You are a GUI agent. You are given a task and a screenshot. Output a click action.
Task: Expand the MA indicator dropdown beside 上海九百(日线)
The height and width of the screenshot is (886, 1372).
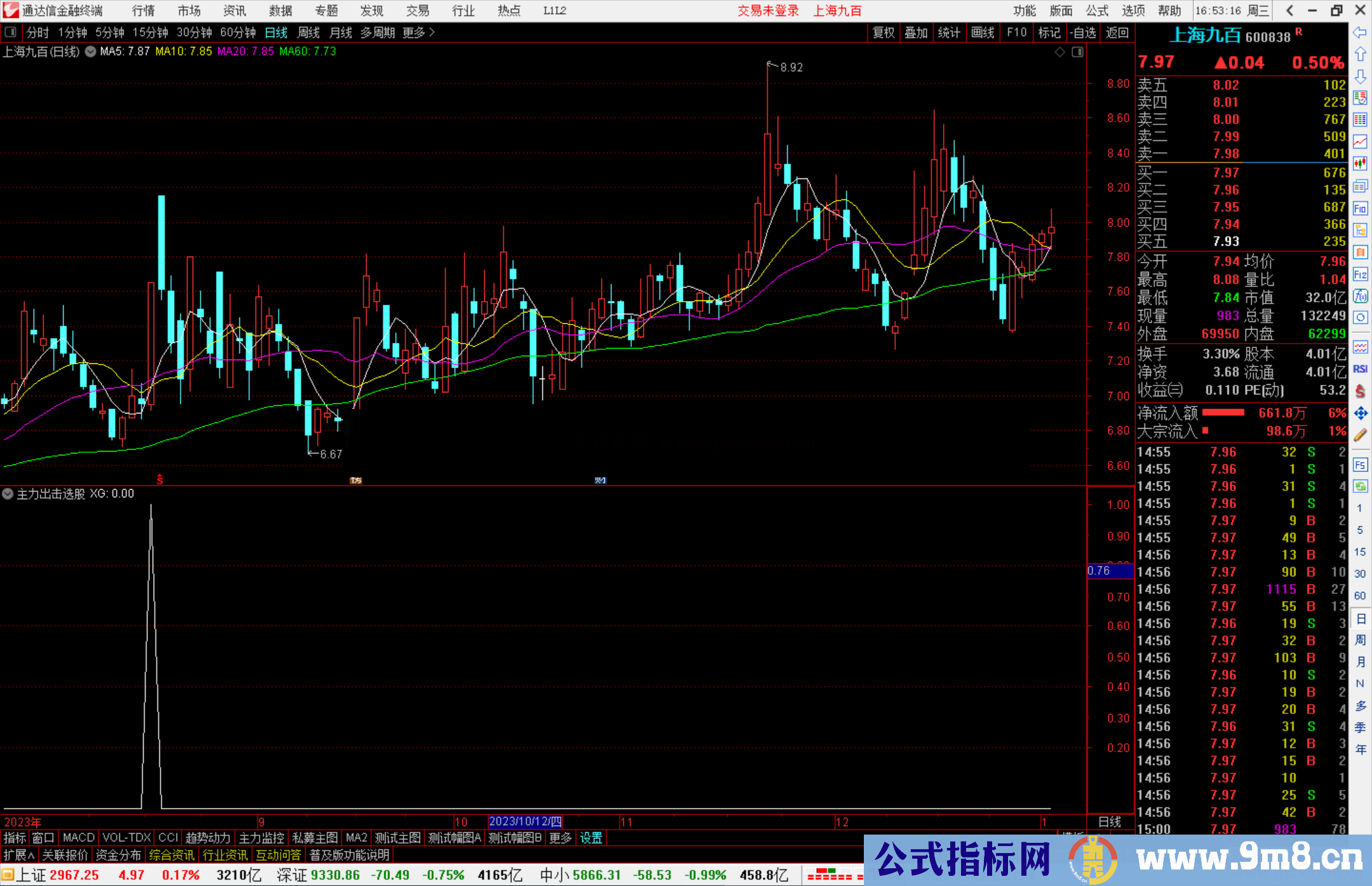(x=91, y=52)
